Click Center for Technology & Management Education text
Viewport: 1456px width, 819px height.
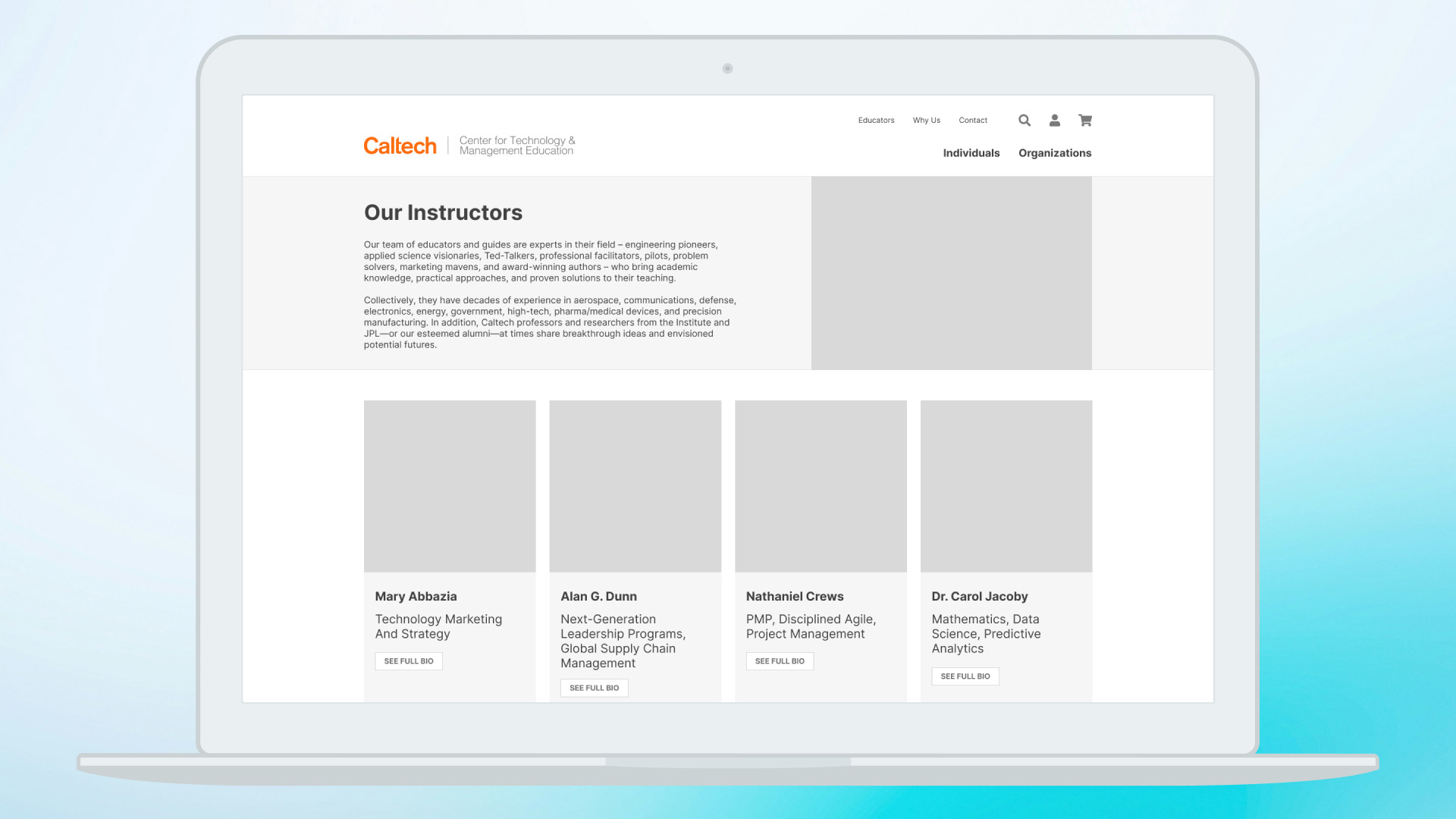[x=517, y=146]
